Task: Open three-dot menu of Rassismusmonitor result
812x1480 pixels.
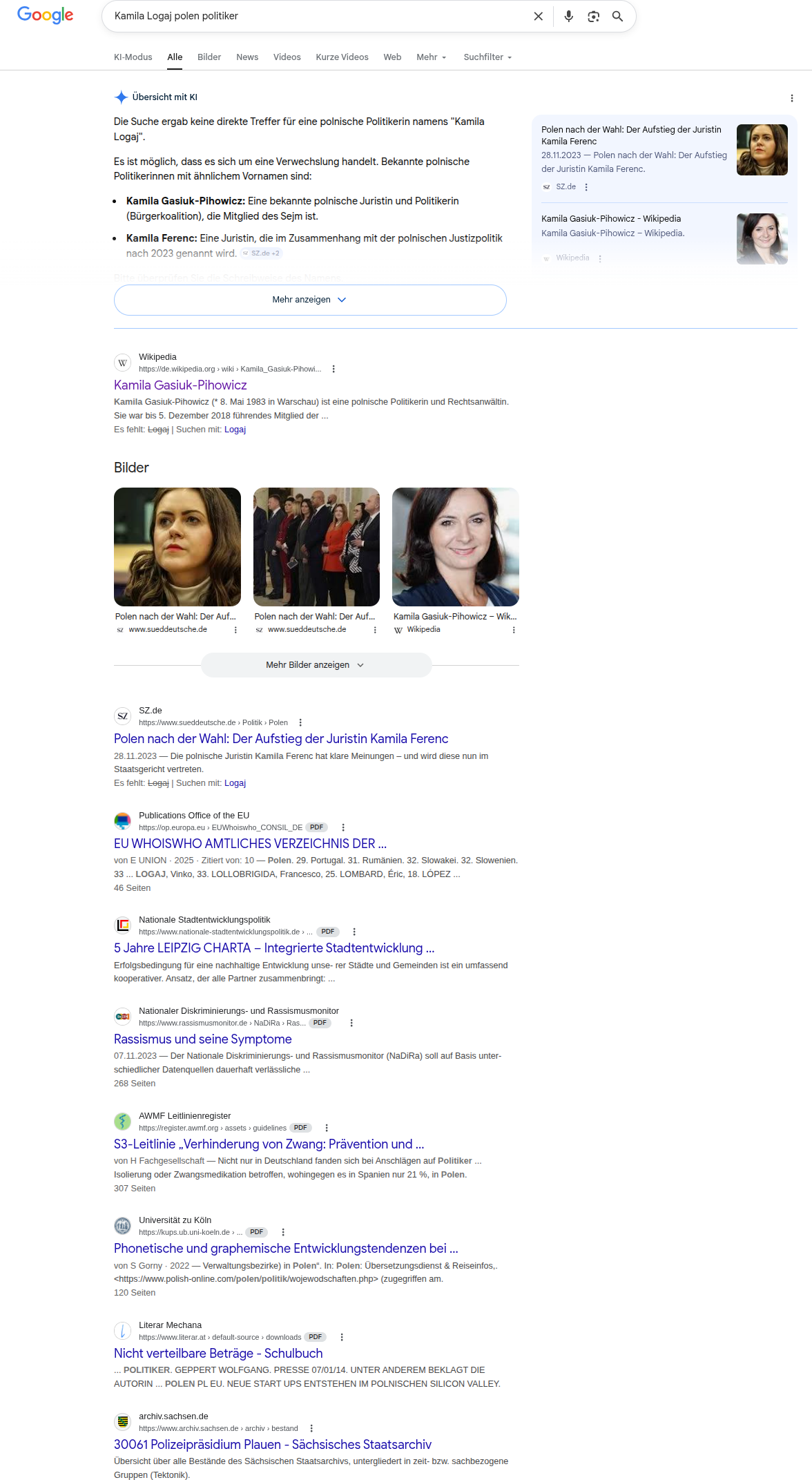Action: click(351, 1023)
